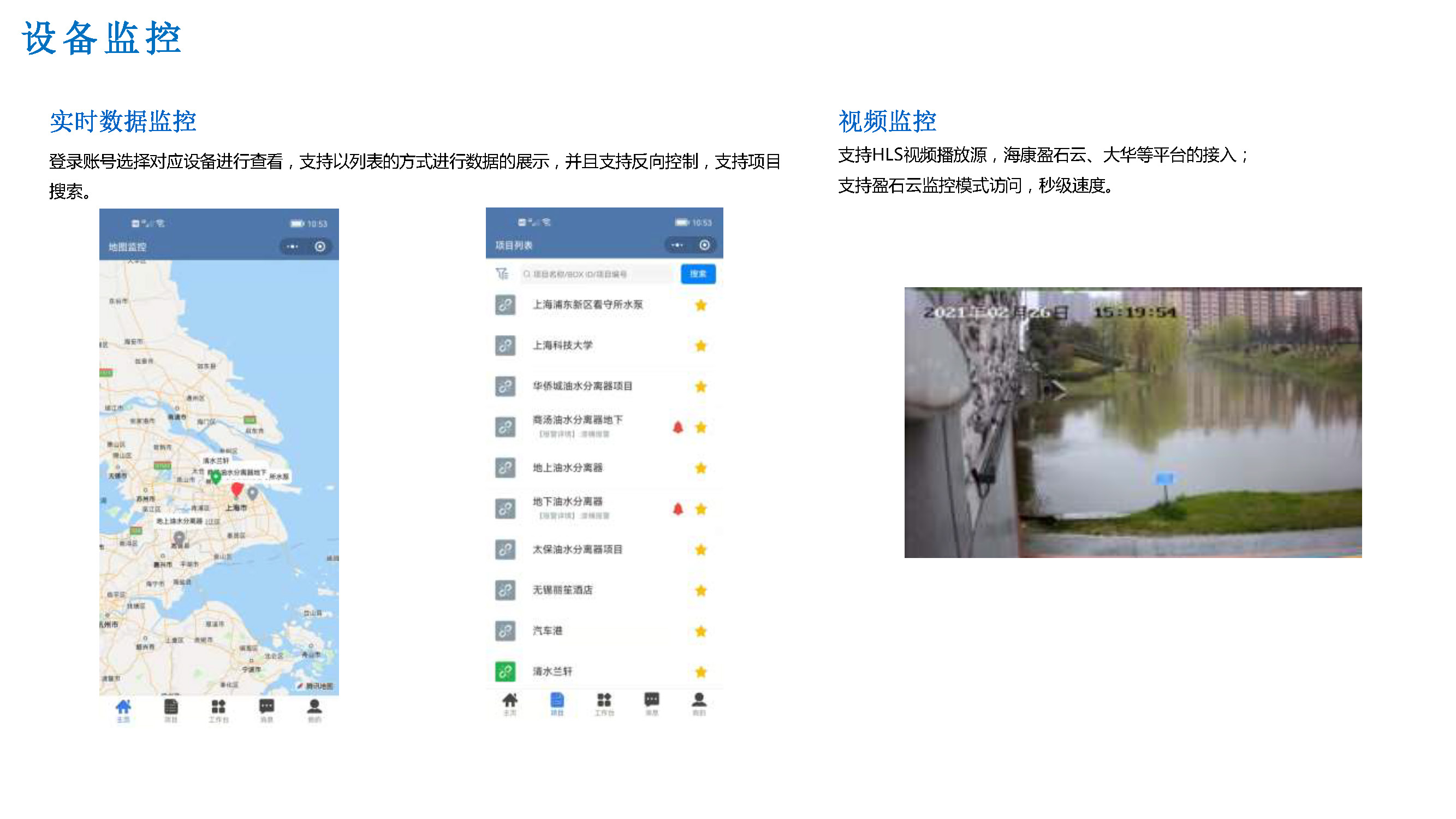Toggle favorite star for 无锡丽笙酒店
The image size is (1456, 819).
click(x=701, y=590)
